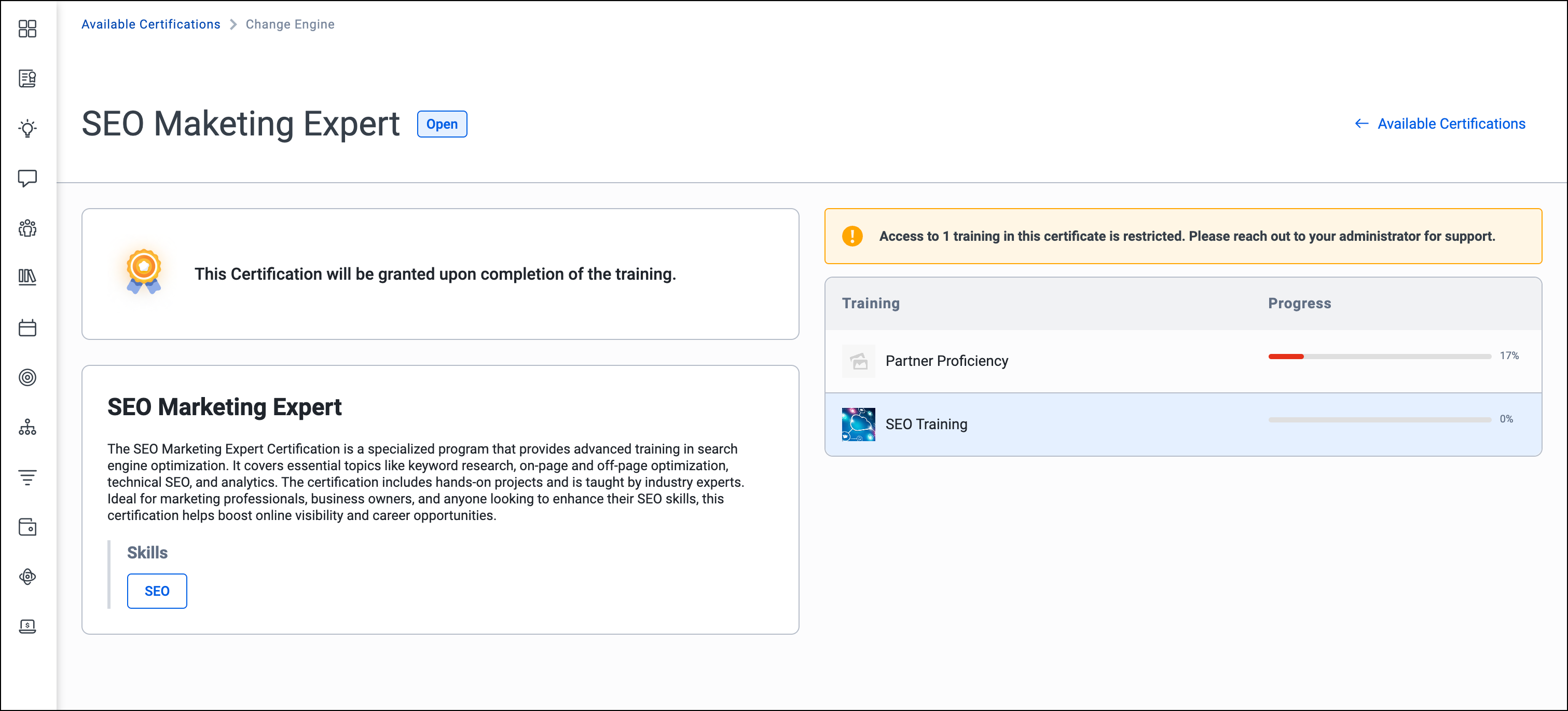This screenshot has height=711, width=1568.
Task: Open the library books sidebar icon
Action: coord(27,278)
